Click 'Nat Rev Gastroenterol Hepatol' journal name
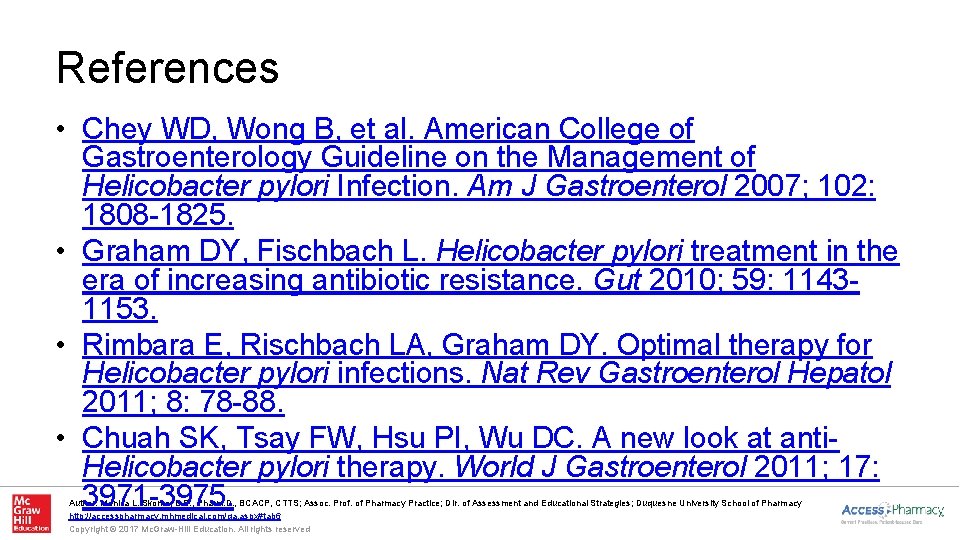 pyautogui.click(x=686, y=374)
